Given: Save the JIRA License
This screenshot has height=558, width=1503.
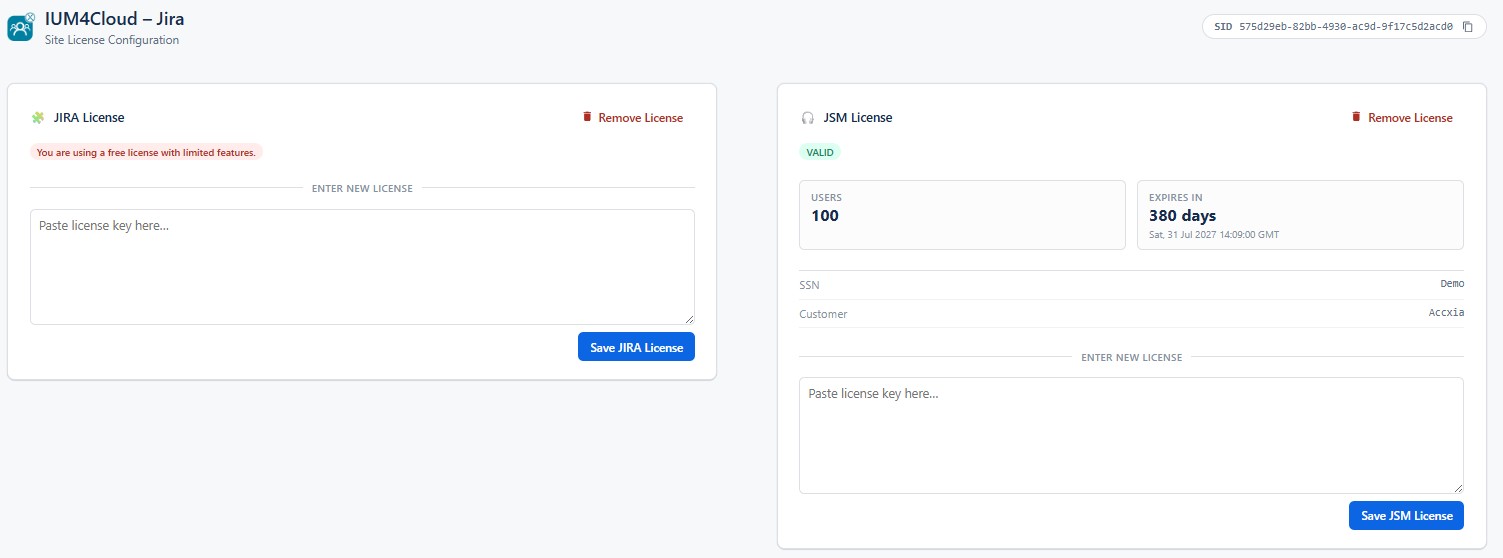Looking at the screenshot, I should [636, 347].
